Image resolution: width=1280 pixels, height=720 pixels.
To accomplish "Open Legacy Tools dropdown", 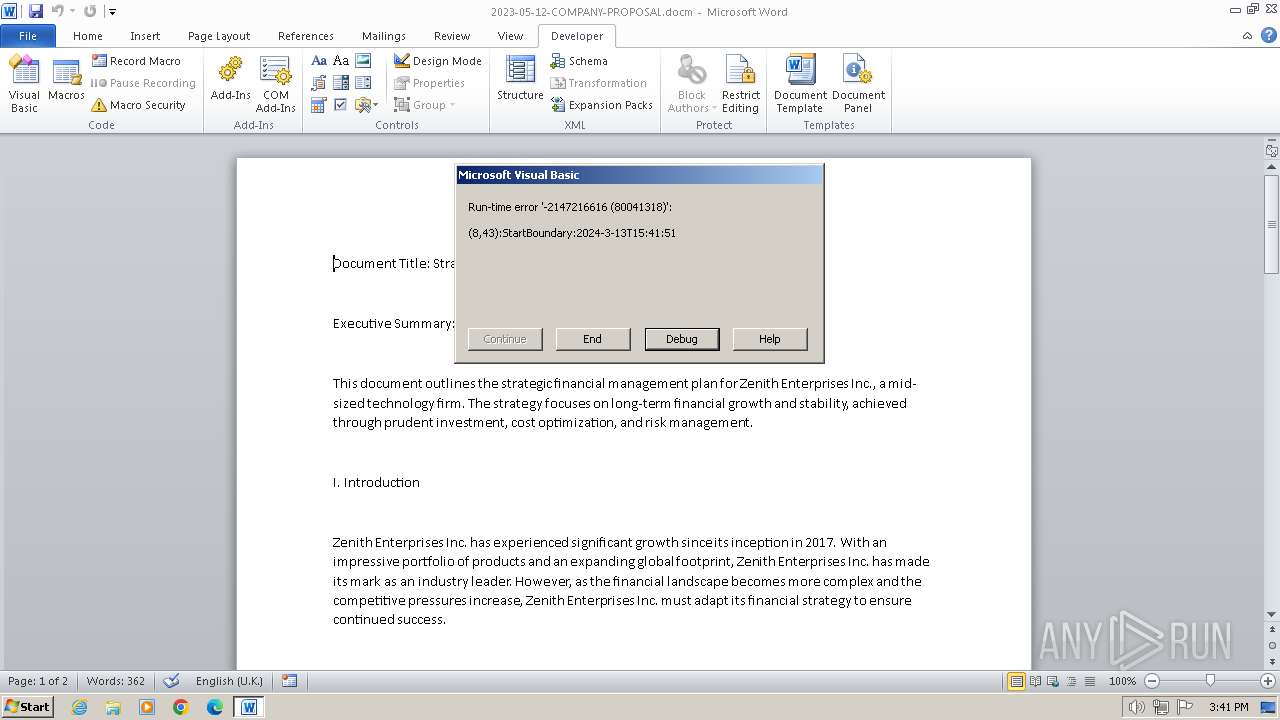I will pos(366,105).
